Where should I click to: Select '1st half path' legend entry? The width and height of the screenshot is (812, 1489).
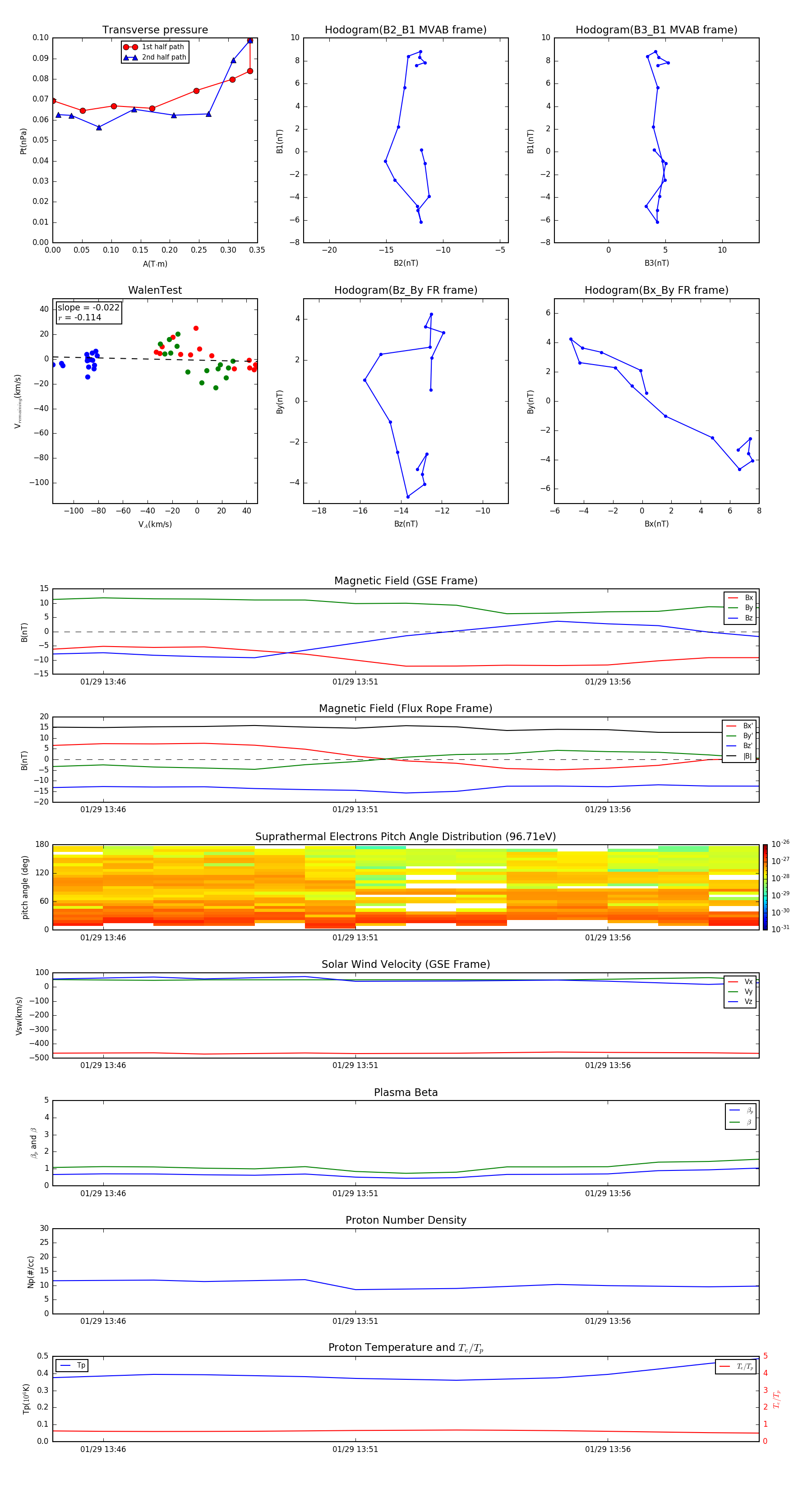[x=154, y=47]
